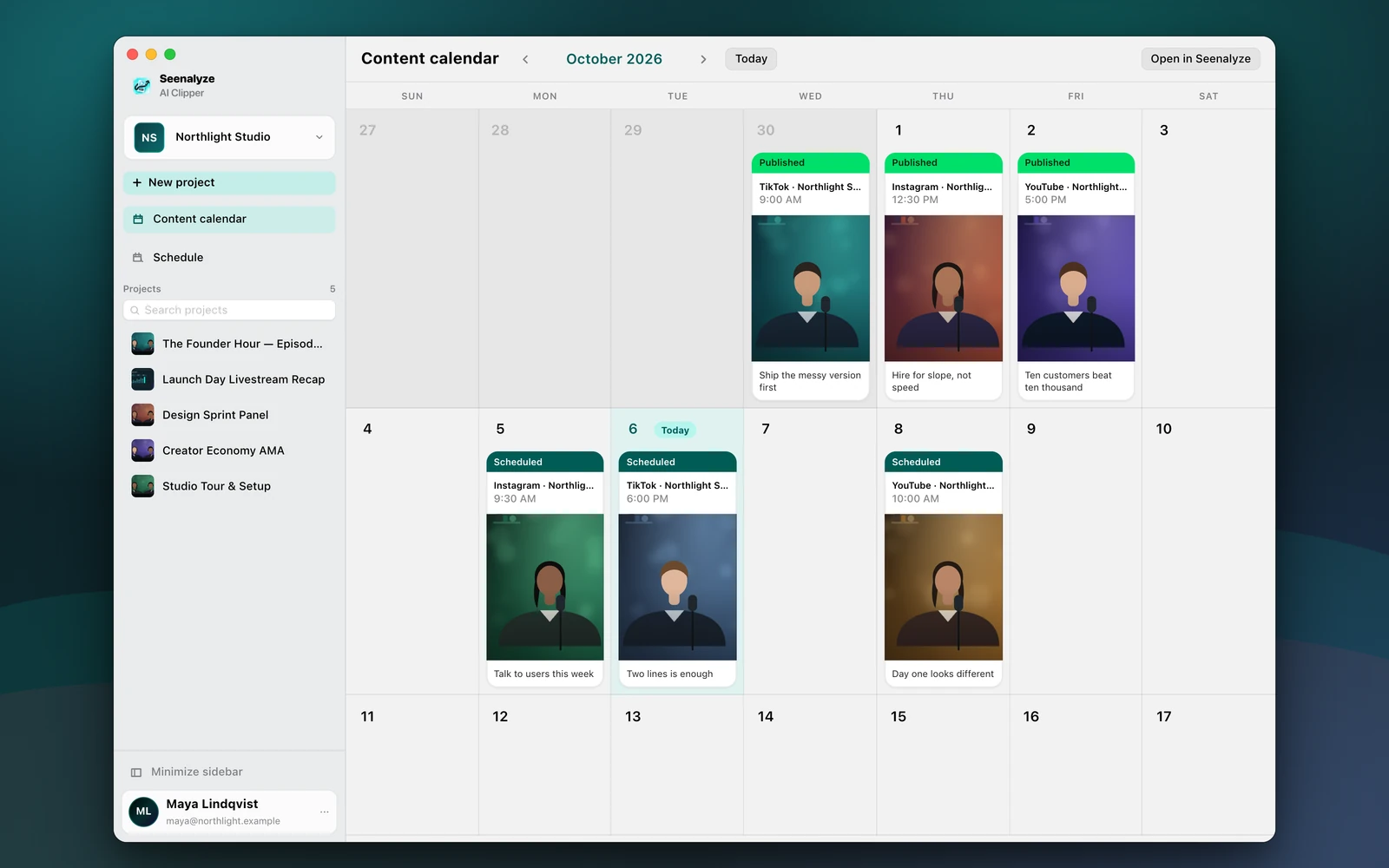Open the Schedule view

(229, 258)
